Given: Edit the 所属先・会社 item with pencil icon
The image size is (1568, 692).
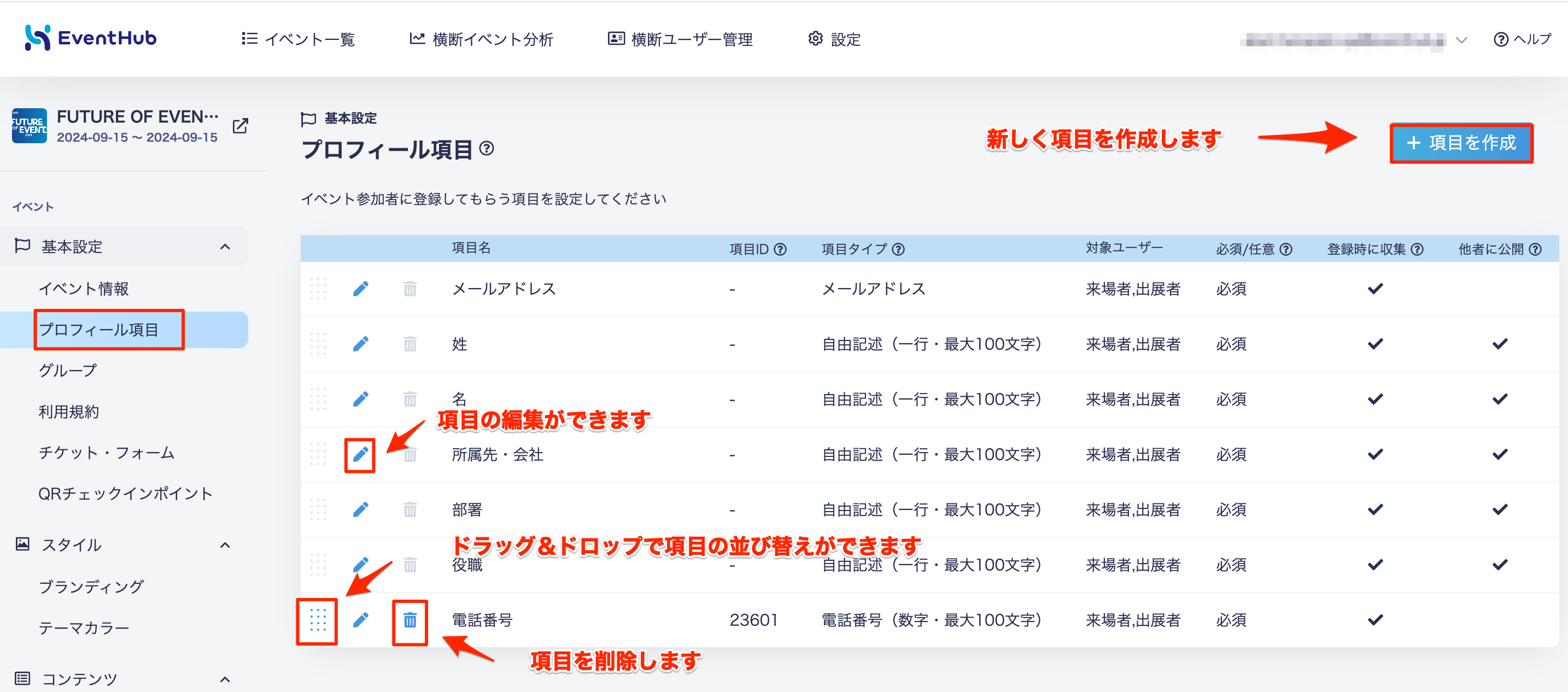Looking at the screenshot, I should point(361,455).
